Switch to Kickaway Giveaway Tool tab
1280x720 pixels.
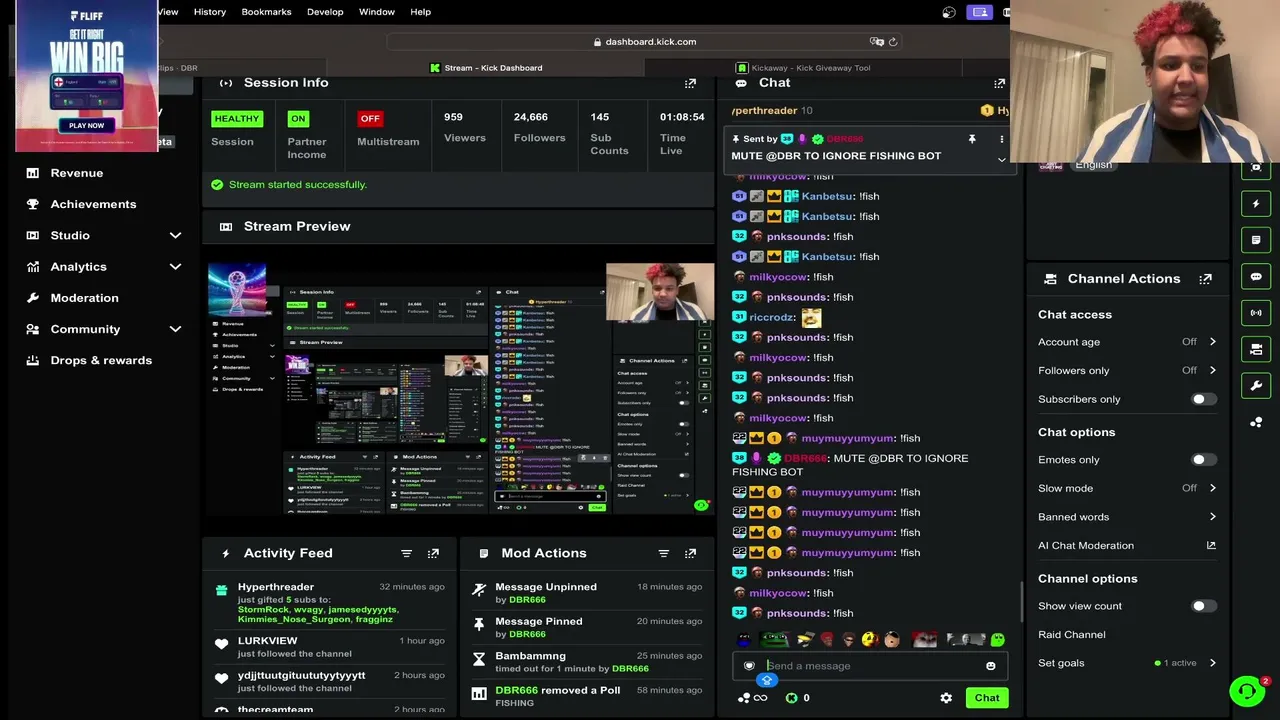tap(803, 68)
